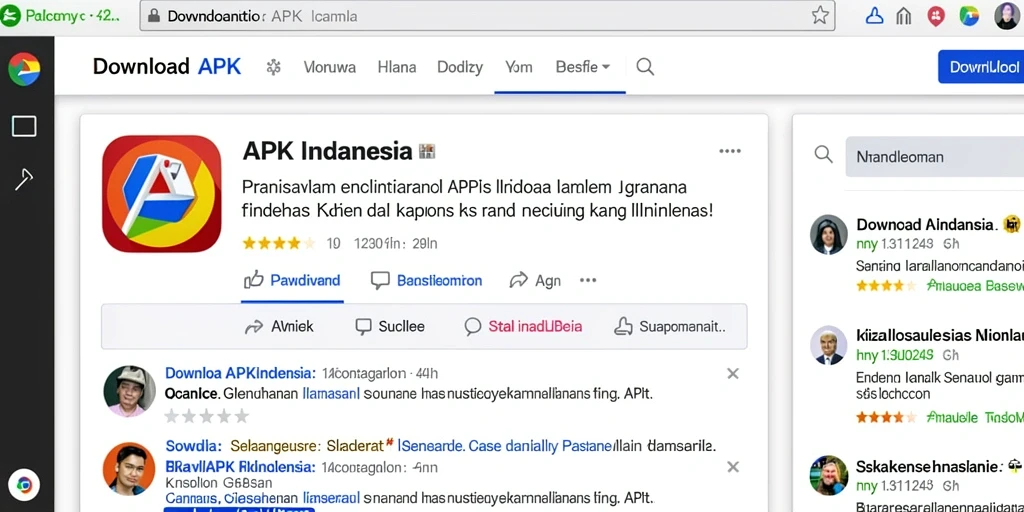Open the Moruwa nav item
The width and height of the screenshot is (1024, 512).
tap(330, 67)
